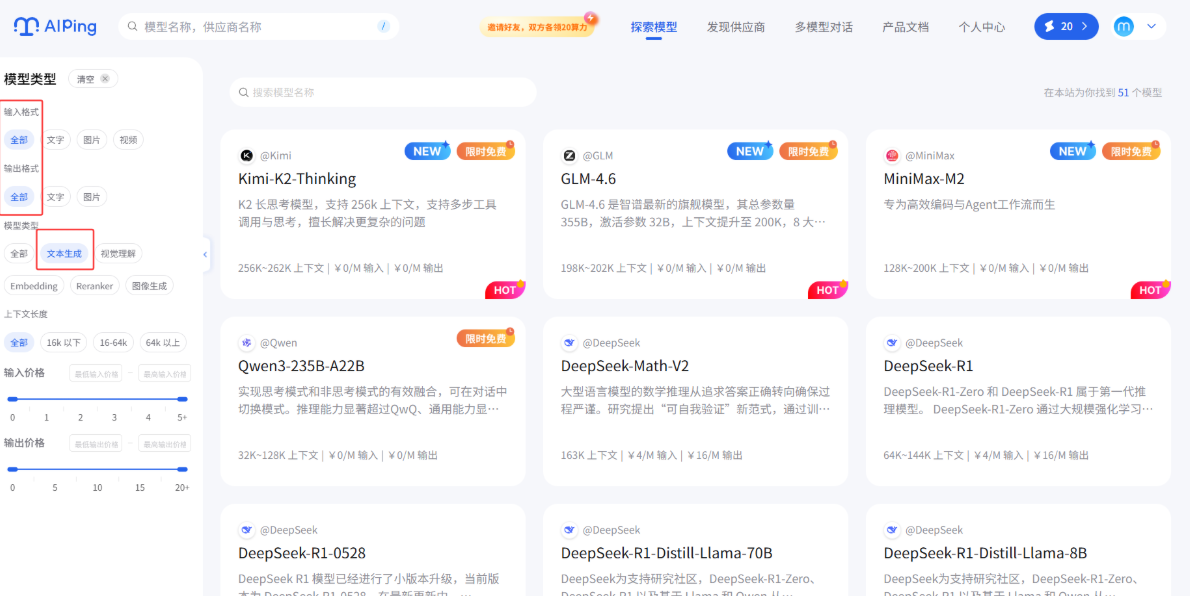Image resolution: width=1190 pixels, height=597 pixels.
Task: Click the GLM provider icon on GLM-4.6 card
Action: [x=569, y=155]
